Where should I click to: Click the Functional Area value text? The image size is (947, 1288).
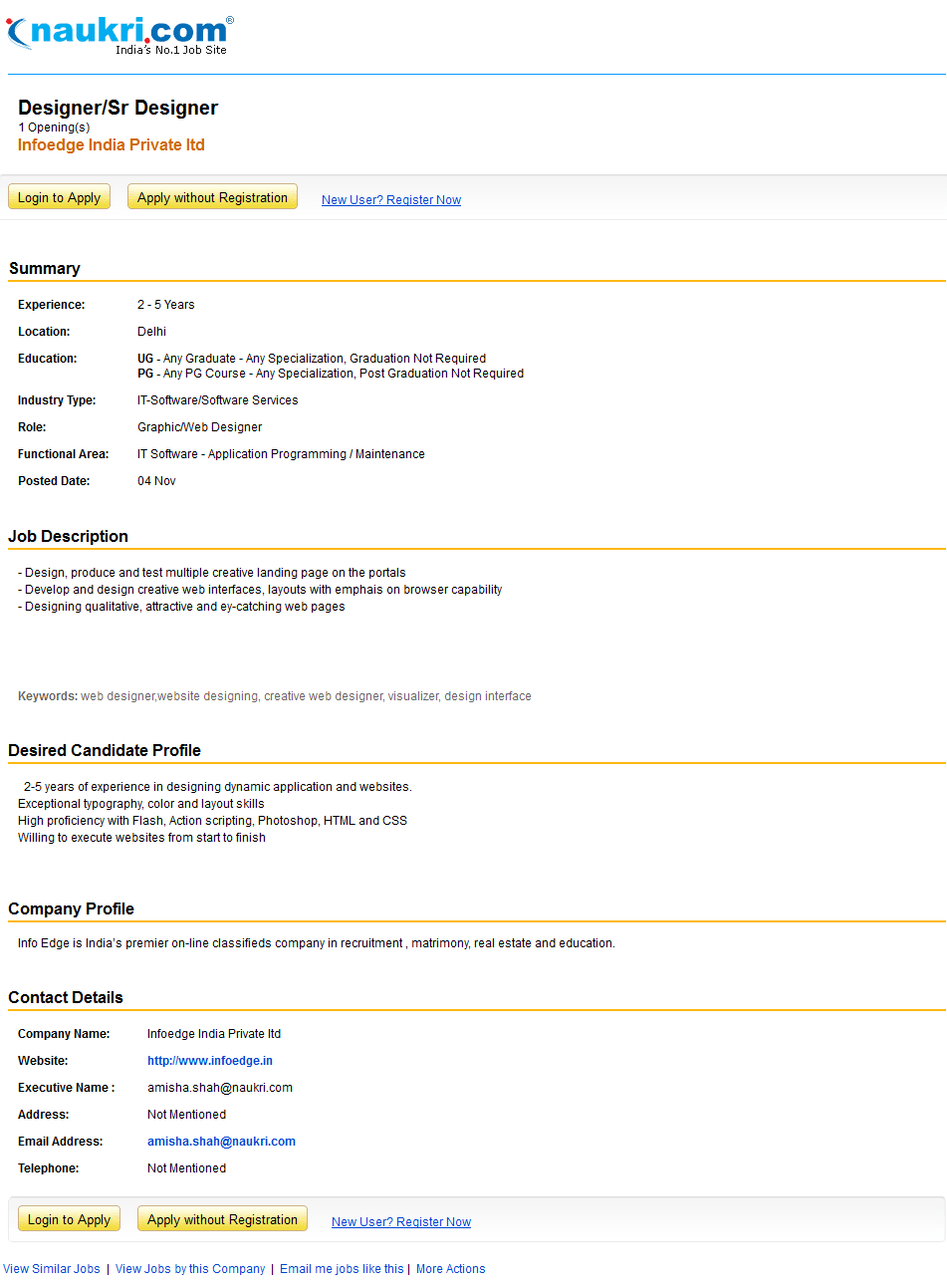coord(281,454)
